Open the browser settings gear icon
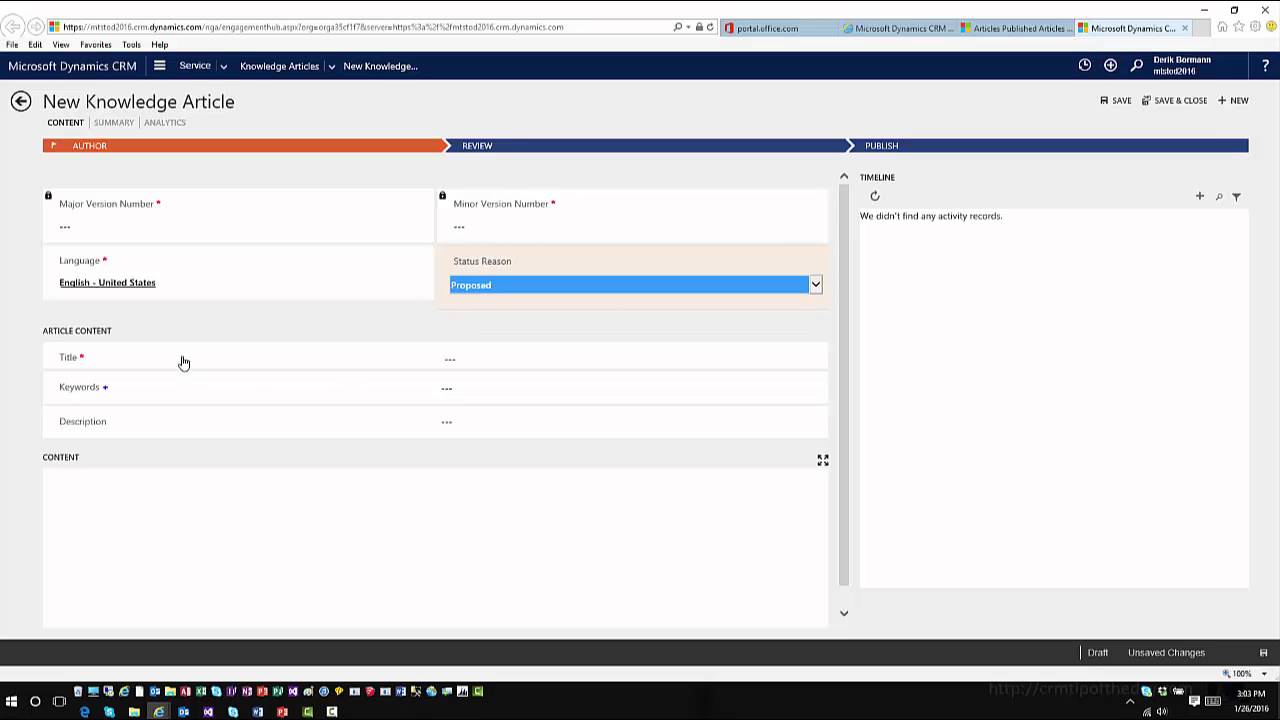The height and width of the screenshot is (720, 1280). tap(1255, 27)
